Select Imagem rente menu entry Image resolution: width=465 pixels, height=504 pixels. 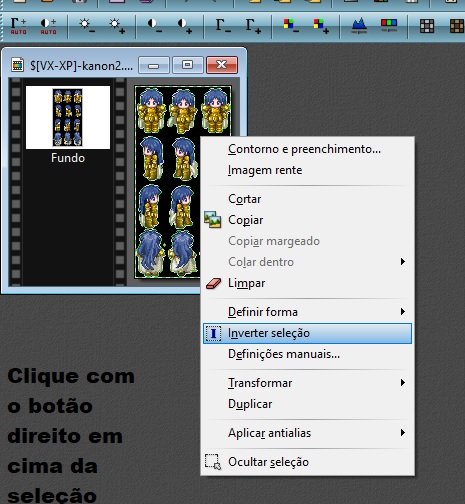(307, 170)
